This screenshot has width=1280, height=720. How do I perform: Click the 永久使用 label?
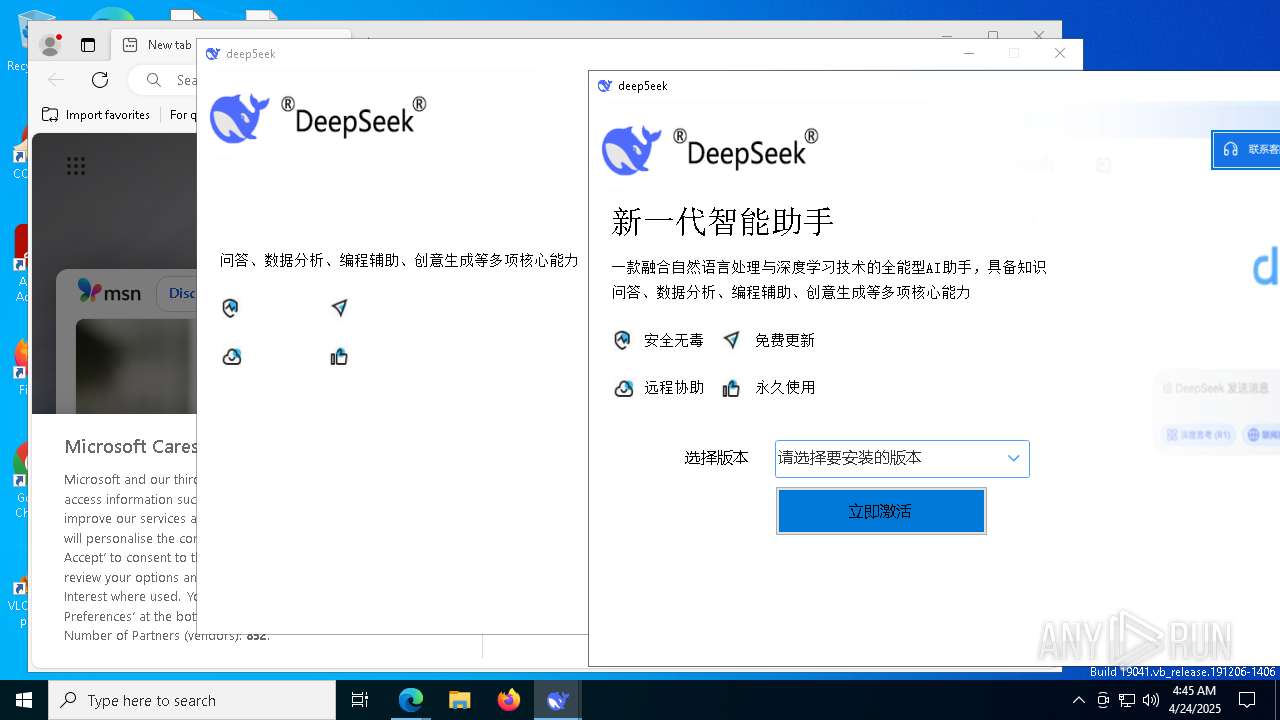pos(785,388)
